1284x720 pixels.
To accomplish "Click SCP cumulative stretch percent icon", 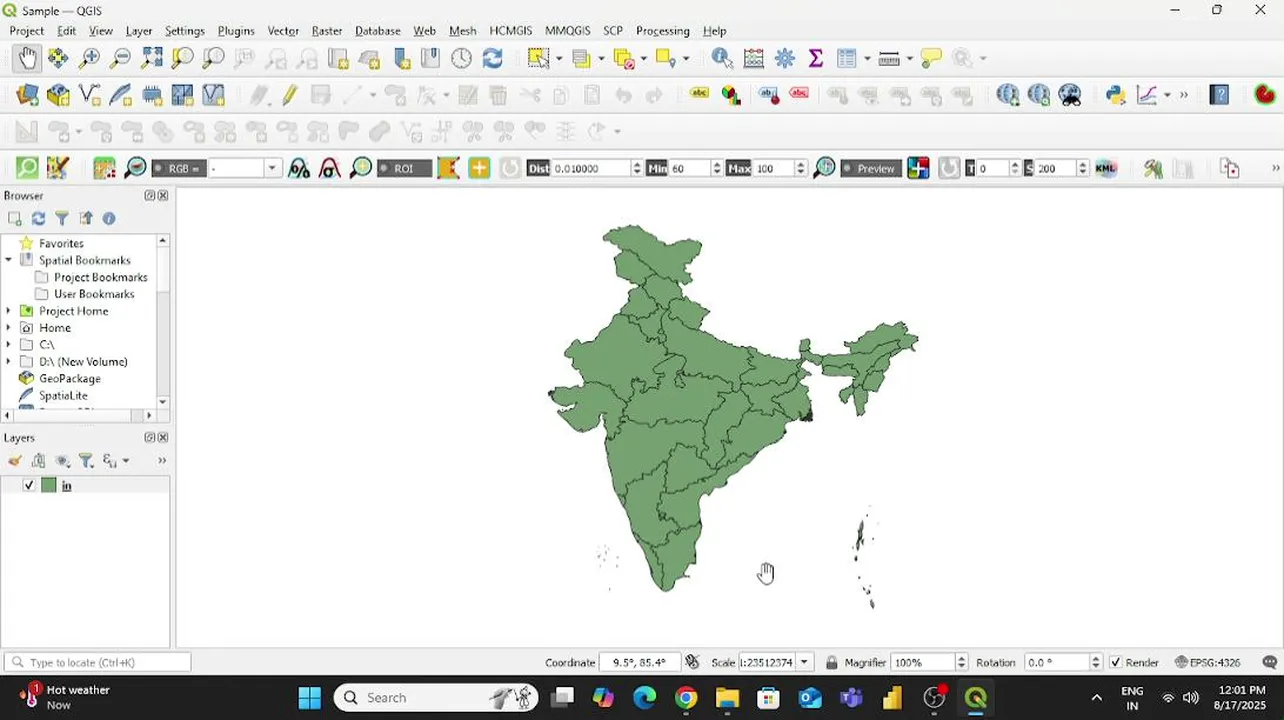I will 299,168.
